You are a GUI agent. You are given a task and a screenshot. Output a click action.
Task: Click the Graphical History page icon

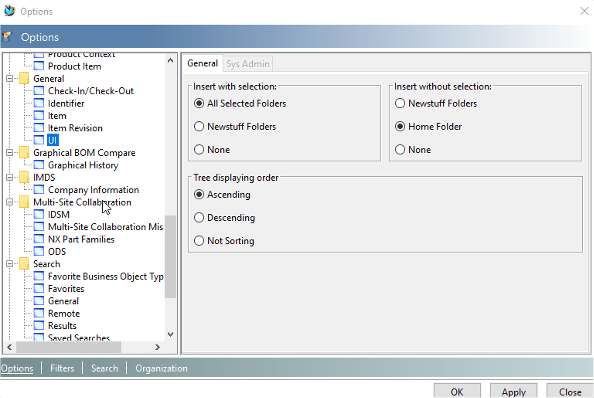pyautogui.click(x=39, y=165)
